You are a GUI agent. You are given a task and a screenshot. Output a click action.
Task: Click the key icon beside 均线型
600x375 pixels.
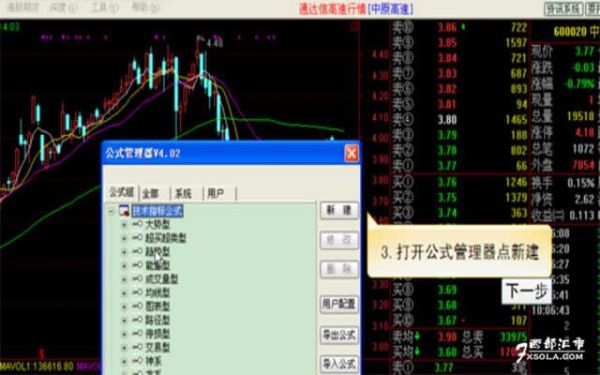(x=137, y=292)
